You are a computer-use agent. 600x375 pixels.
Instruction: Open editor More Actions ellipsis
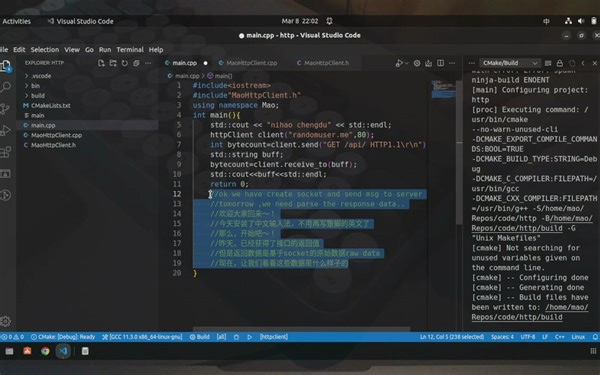click(452, 63)
